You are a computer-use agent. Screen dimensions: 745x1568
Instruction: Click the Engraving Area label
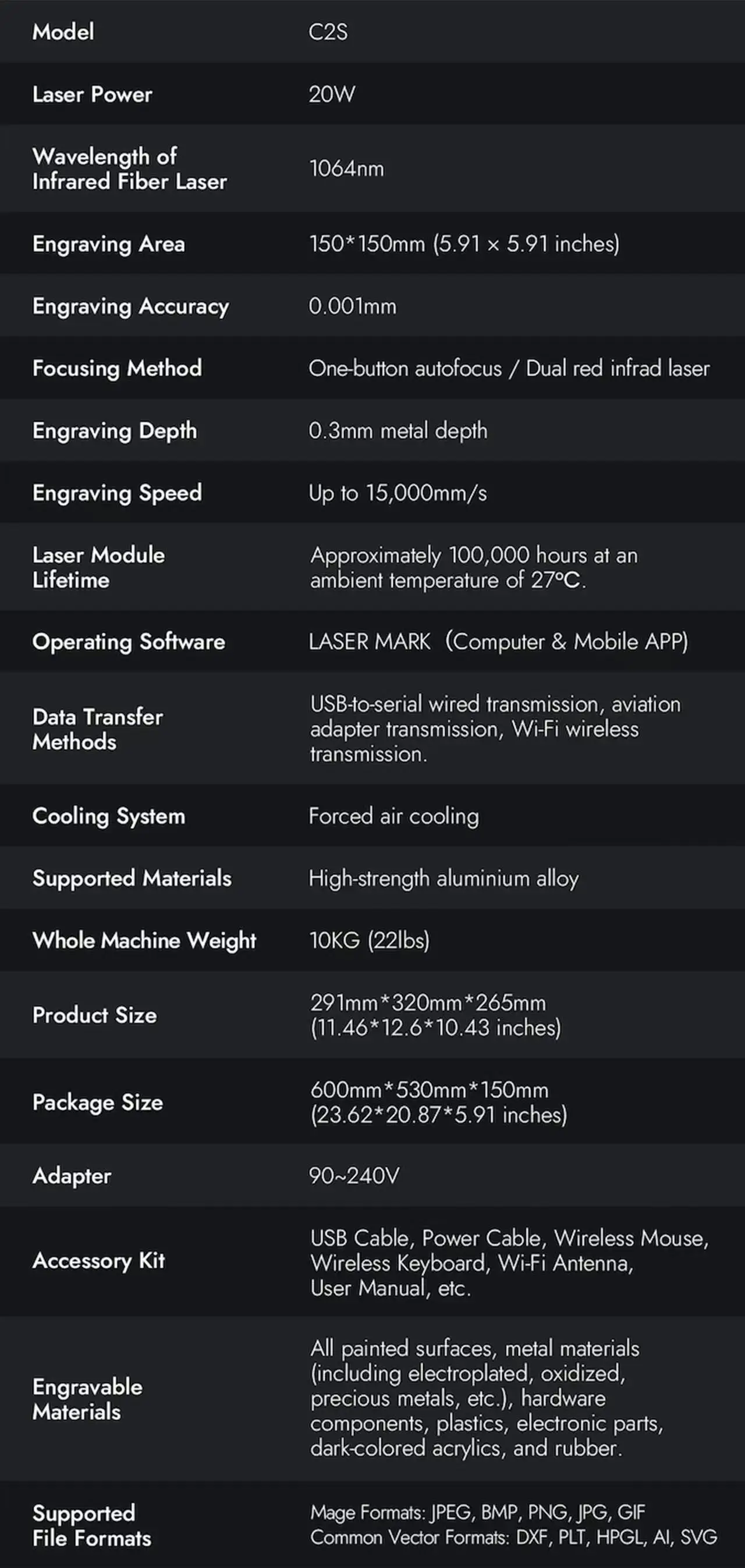tap(108, 244)
